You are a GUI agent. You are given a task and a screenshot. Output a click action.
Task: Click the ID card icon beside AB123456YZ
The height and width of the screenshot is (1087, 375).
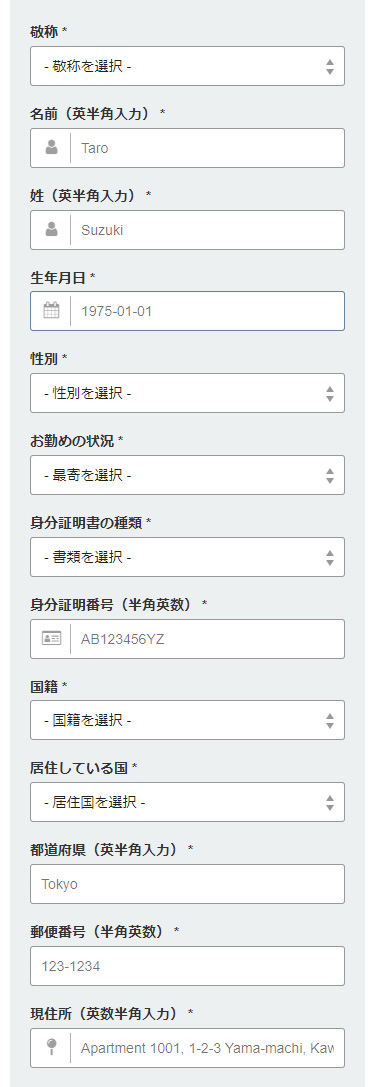coord(51,638)
